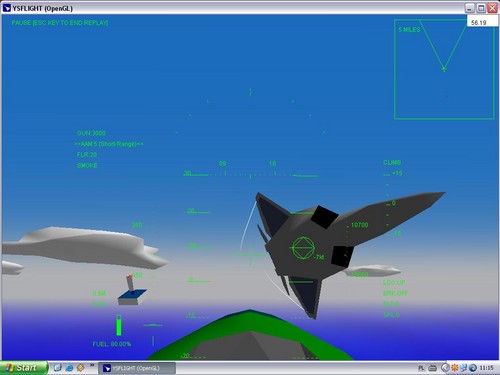
Task: Click the Show Desktop quick launch icon
Action: [x=58, y=368]
